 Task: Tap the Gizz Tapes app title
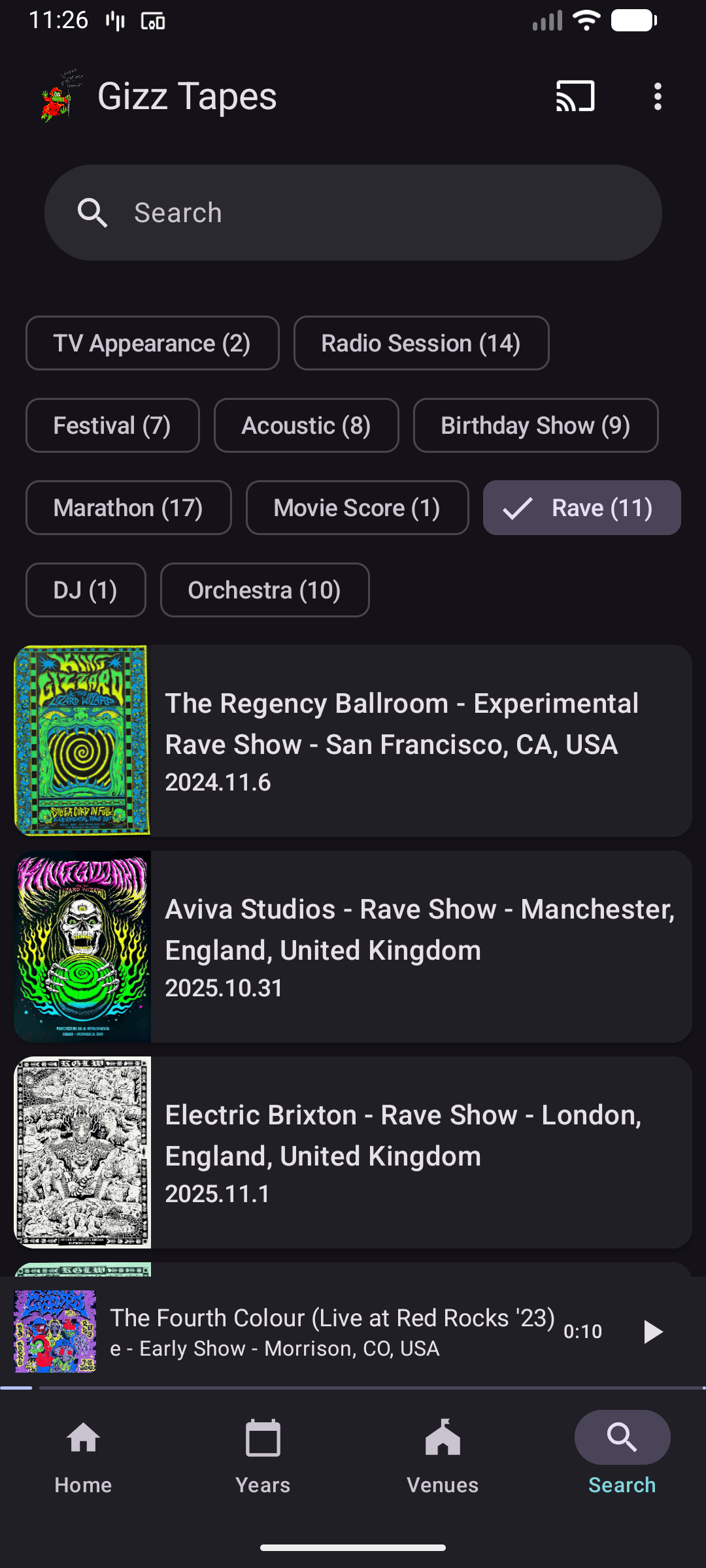[x=188, y=97]
